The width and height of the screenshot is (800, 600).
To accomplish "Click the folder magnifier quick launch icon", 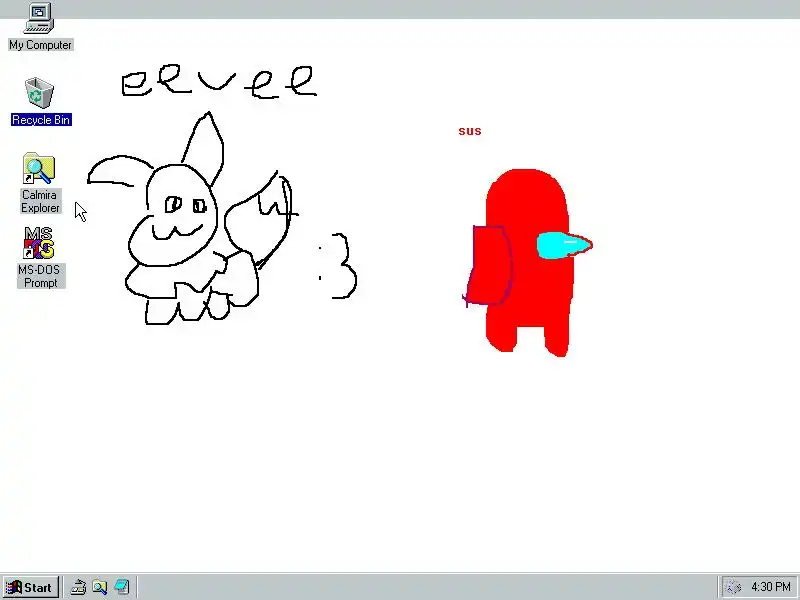I will click(99, 587).
